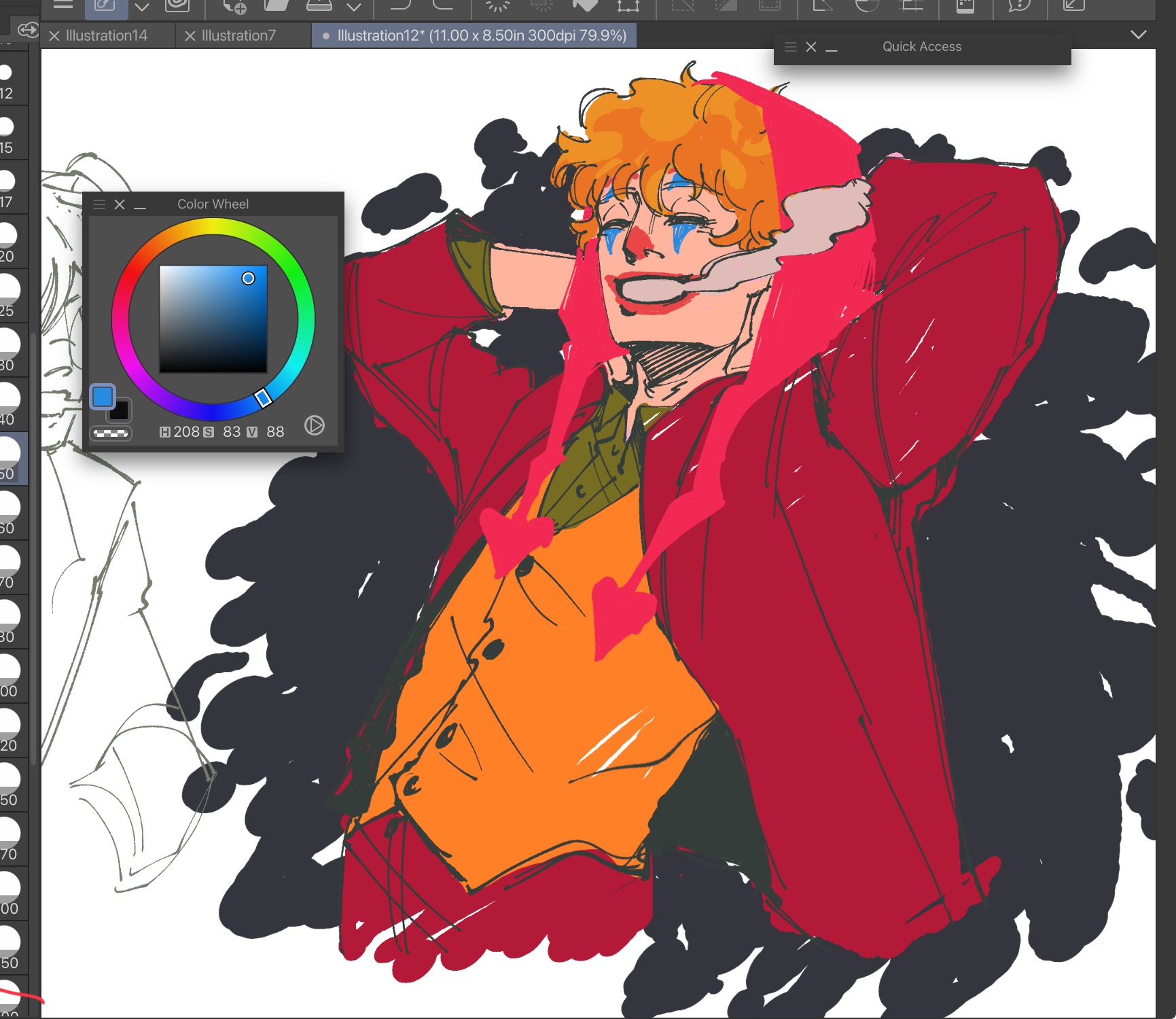The width and height of the screenshot is (1176, 1019).
Task: Switch to the Illustration7 tab
Action: 238,35
